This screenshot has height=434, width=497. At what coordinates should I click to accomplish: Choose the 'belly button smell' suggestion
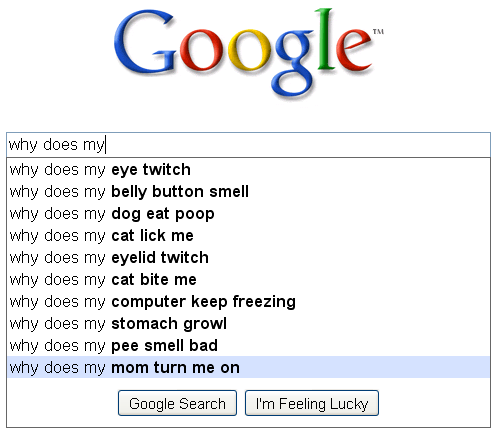point(248,192)
